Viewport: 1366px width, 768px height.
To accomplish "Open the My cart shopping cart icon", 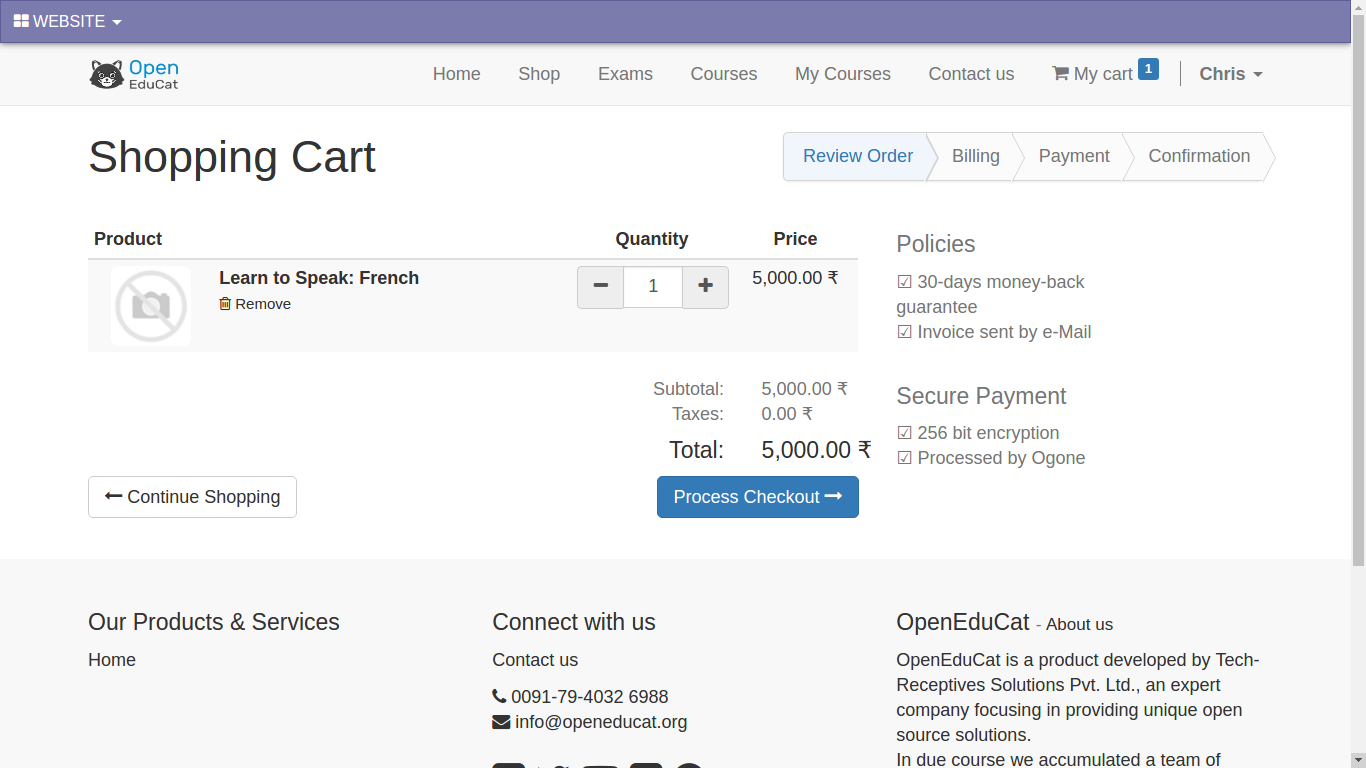I will coord(1060,74).
